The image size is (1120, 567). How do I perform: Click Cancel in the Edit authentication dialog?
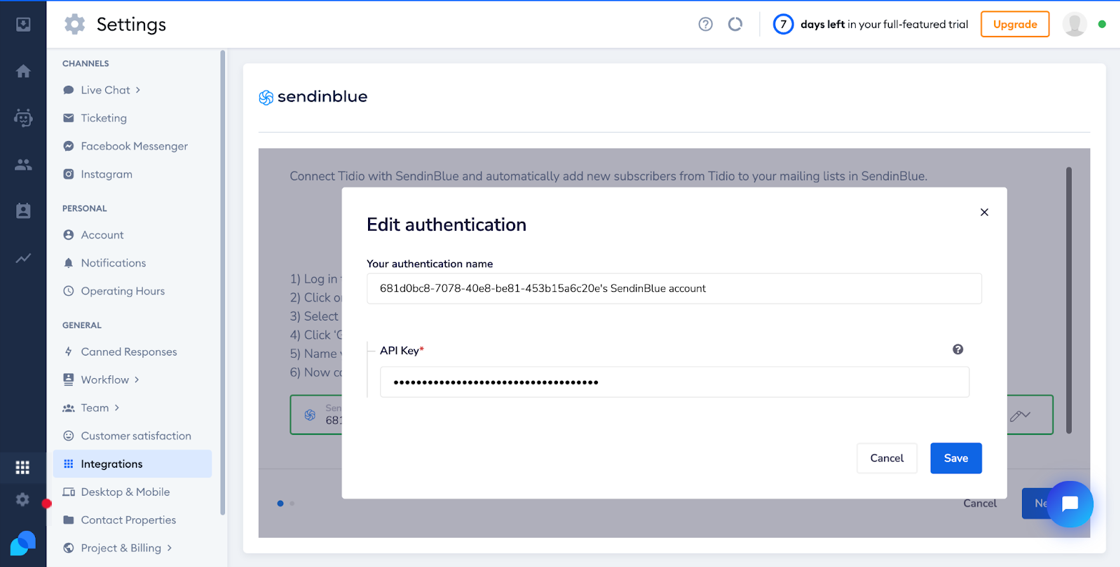(886, 458)
